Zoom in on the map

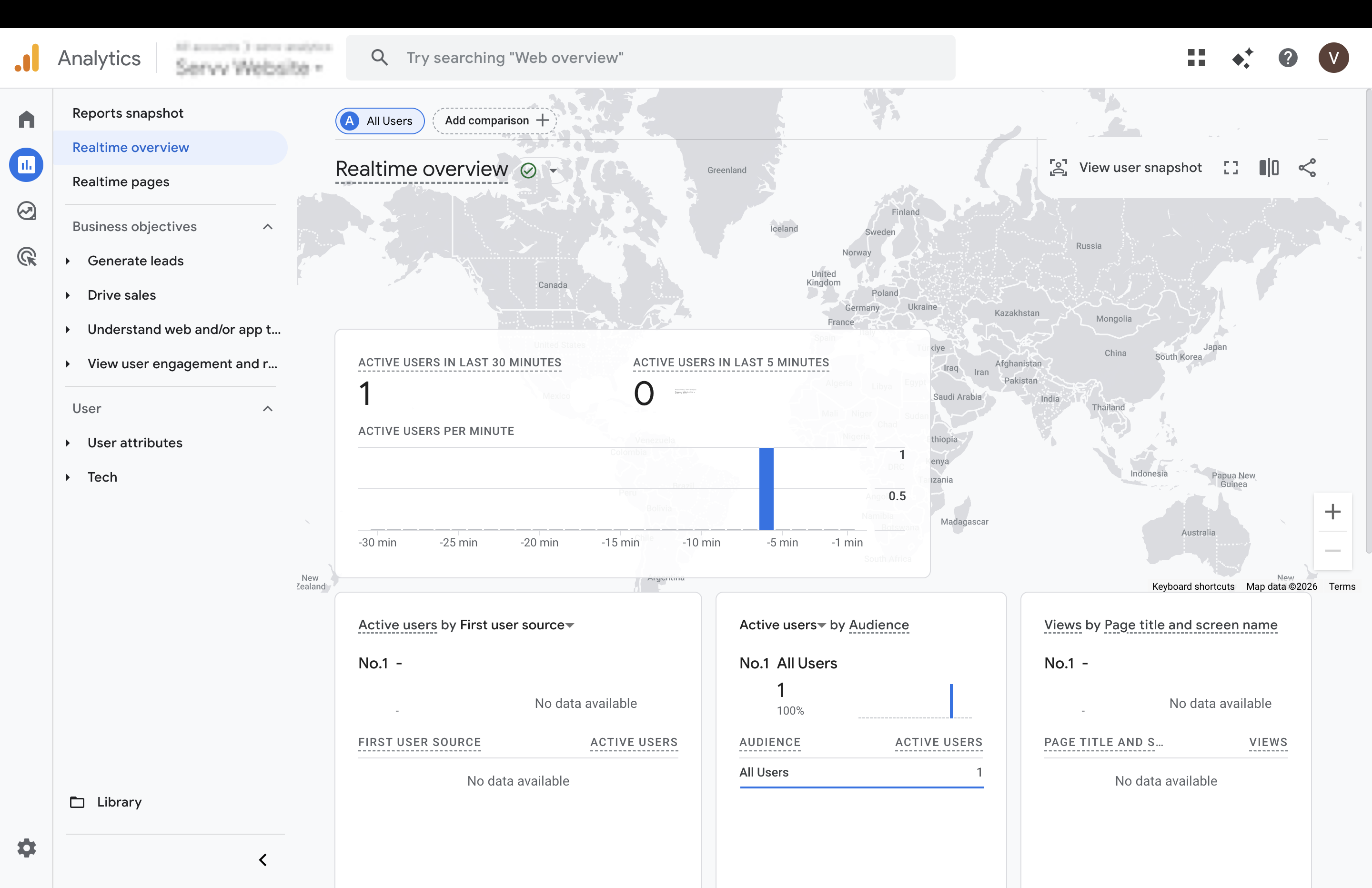pos(1332,512)
